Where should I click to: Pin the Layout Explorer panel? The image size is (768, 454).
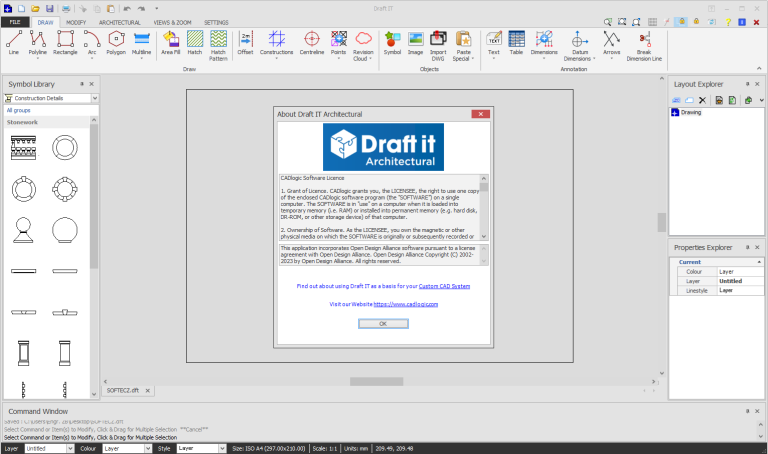click(x=747, y=84)
